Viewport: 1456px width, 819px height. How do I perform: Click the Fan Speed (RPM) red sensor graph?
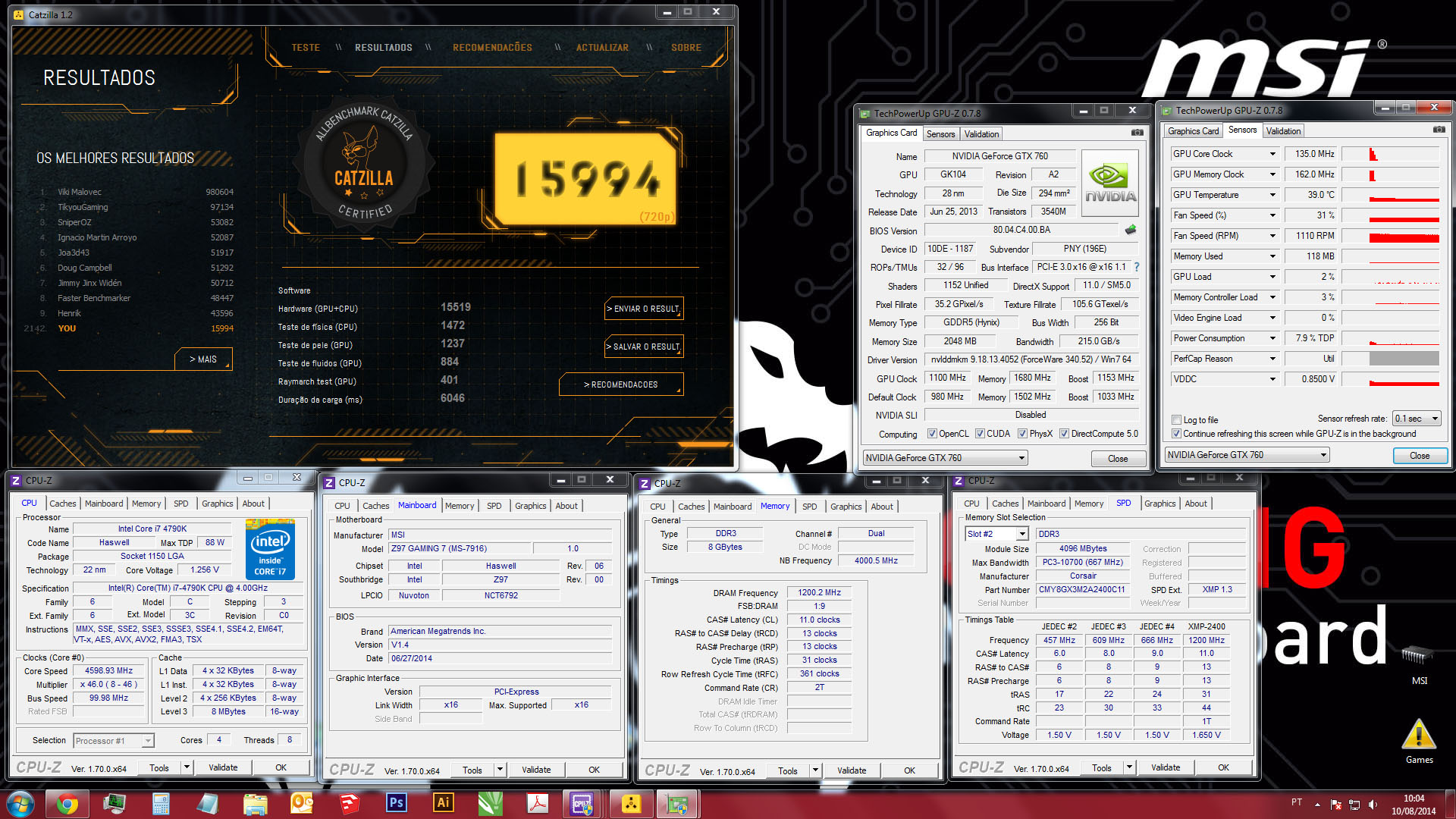click(1390, 236)
